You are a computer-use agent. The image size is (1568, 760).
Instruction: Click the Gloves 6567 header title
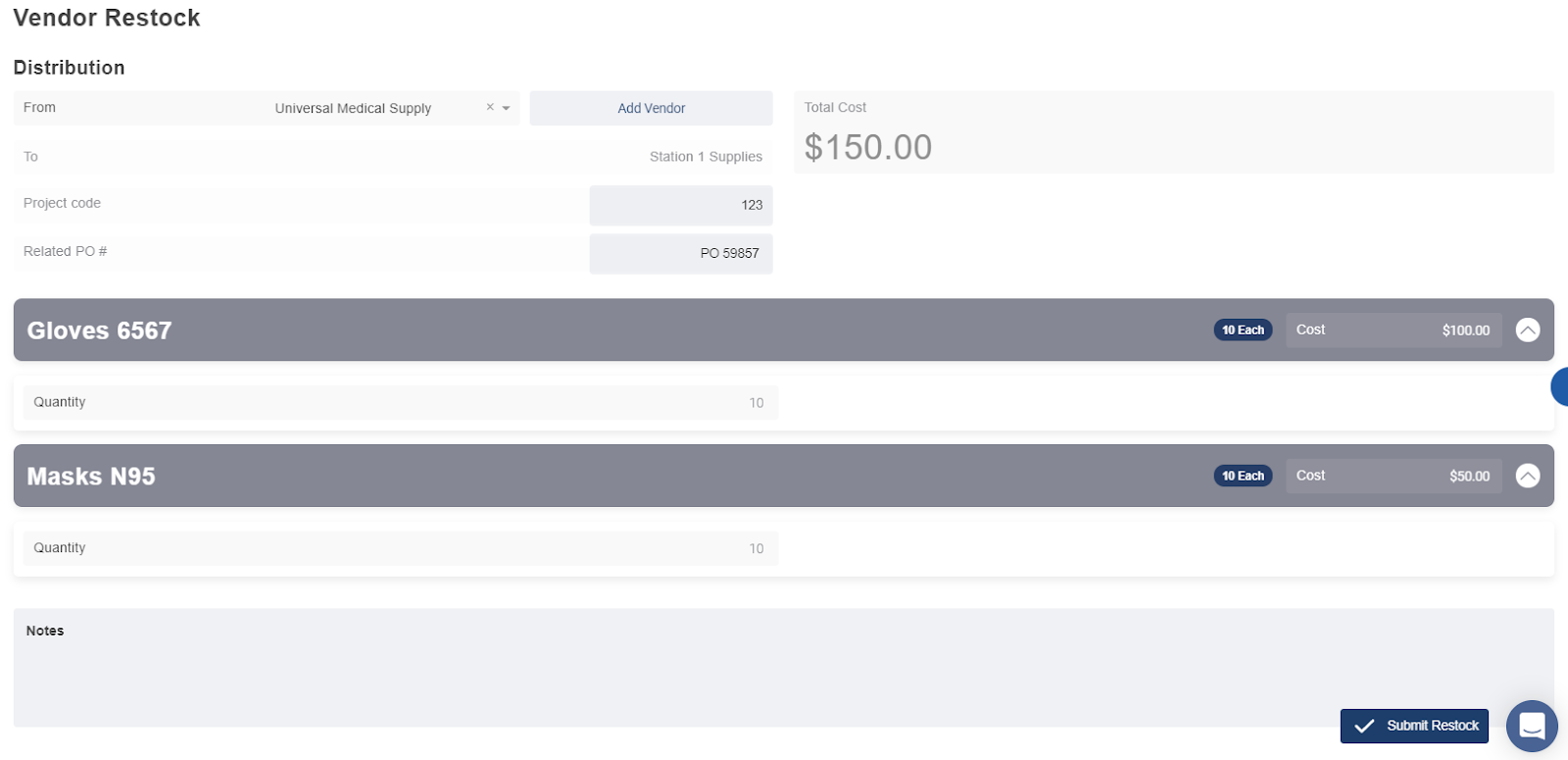click(99, 330)
